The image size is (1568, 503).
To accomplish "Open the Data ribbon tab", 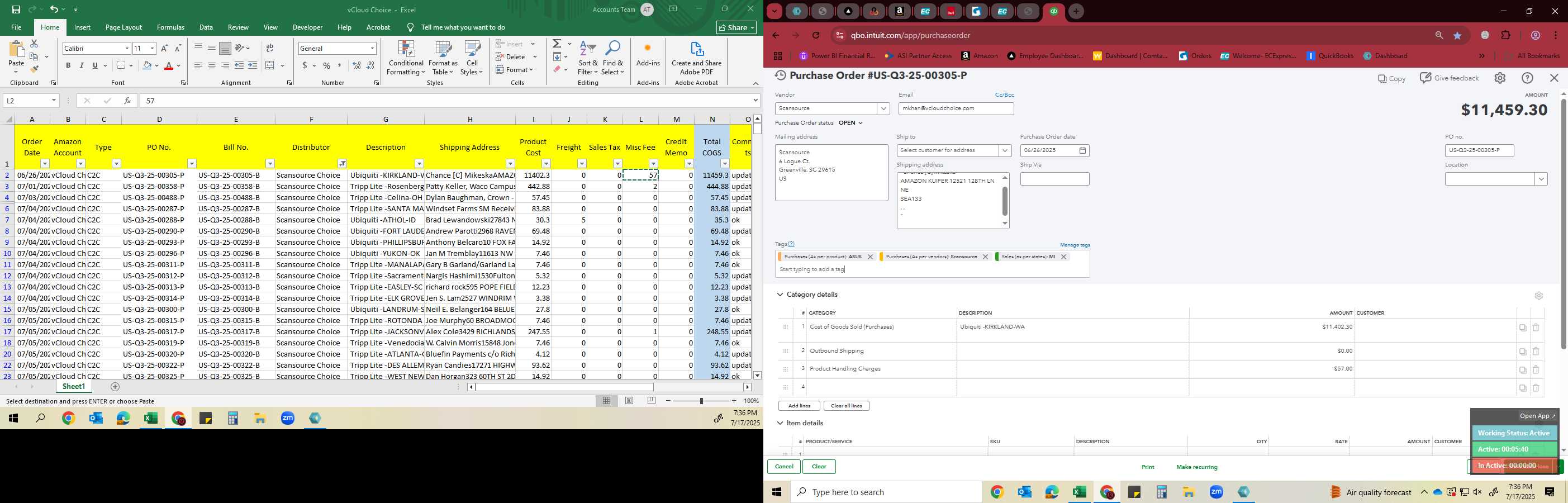I will (206, 27).
